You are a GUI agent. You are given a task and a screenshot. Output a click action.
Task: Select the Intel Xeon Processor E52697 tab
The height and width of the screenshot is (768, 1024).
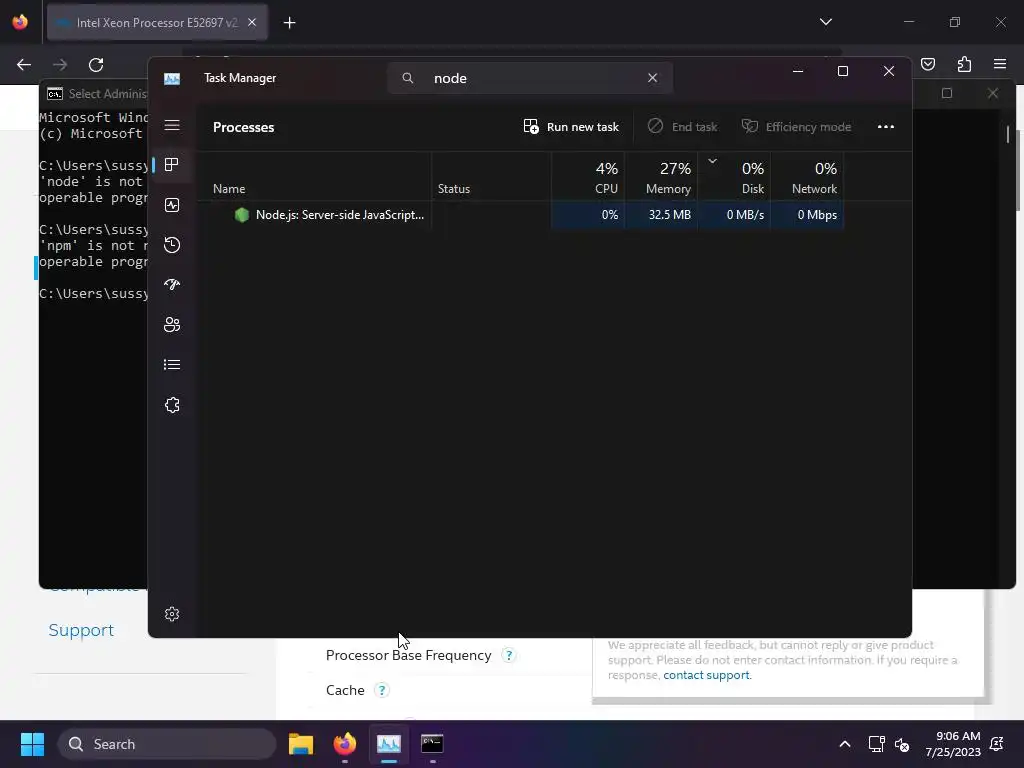click(157, 23)
